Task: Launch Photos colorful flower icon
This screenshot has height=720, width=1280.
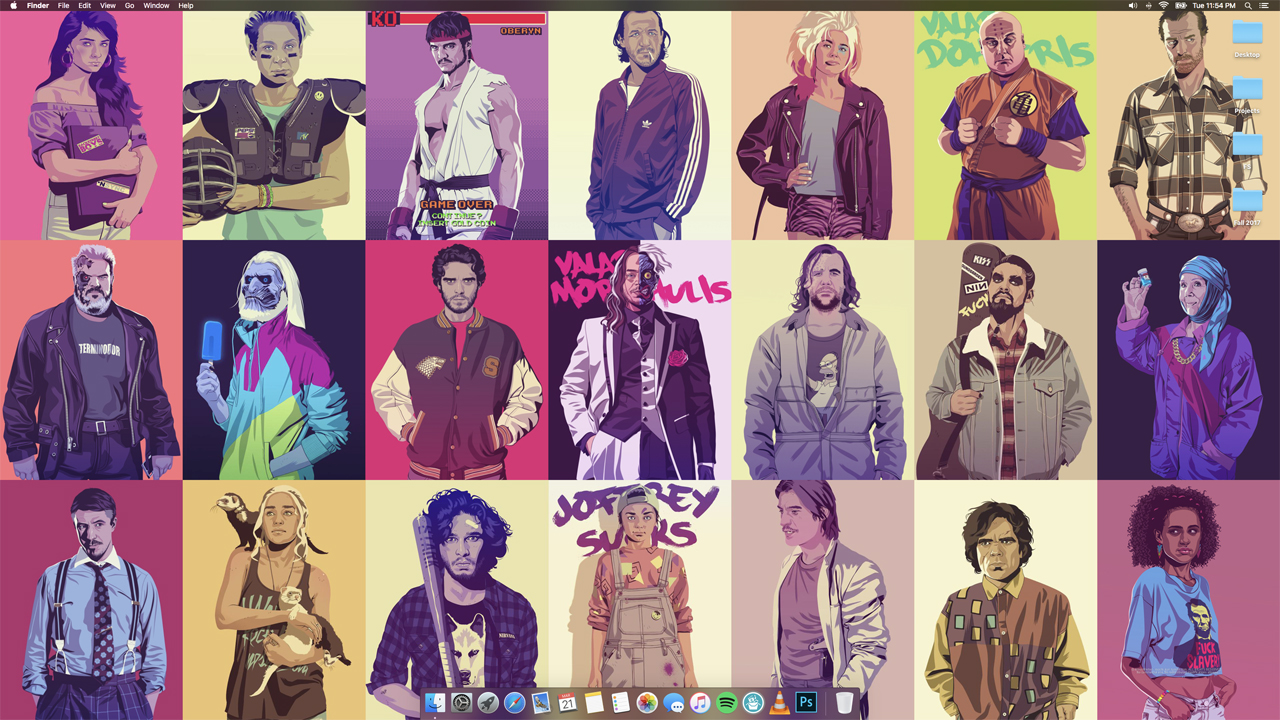Action: coord(647,703)
